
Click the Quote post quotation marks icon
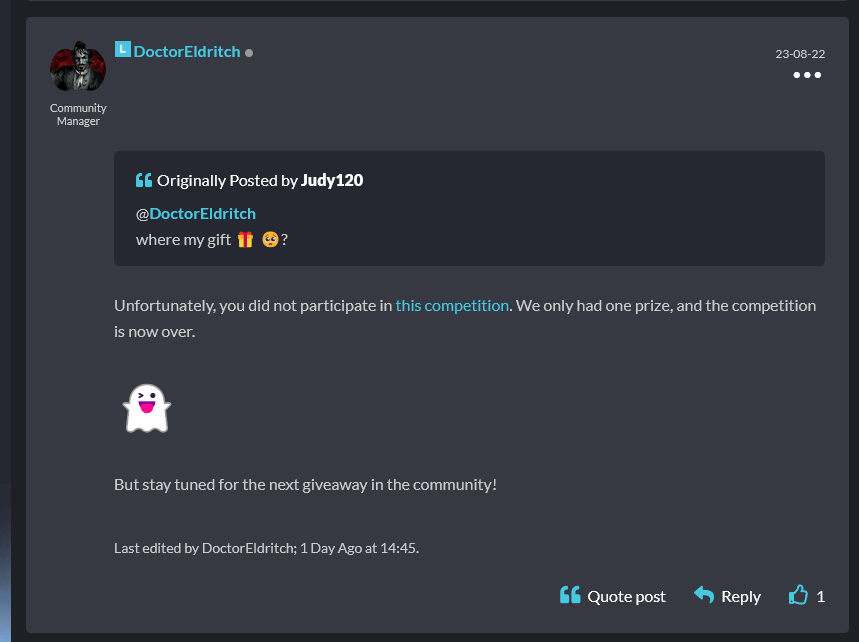pyautogui.click(x=569, y=595)
